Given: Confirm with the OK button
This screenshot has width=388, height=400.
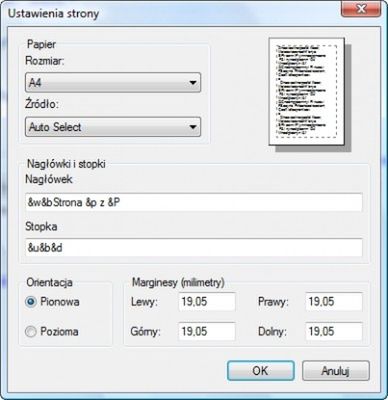Looking at the screenshot, I should (x=261, y=371).
